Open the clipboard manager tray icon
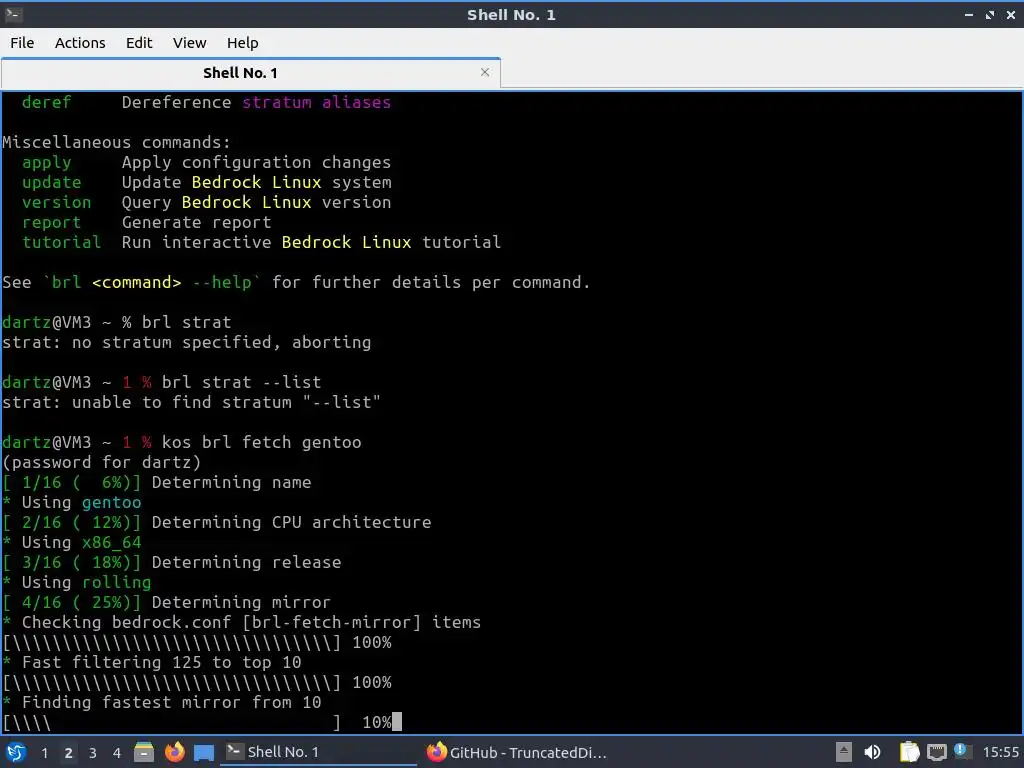The image size is (1024, 768). coord(909,752)
